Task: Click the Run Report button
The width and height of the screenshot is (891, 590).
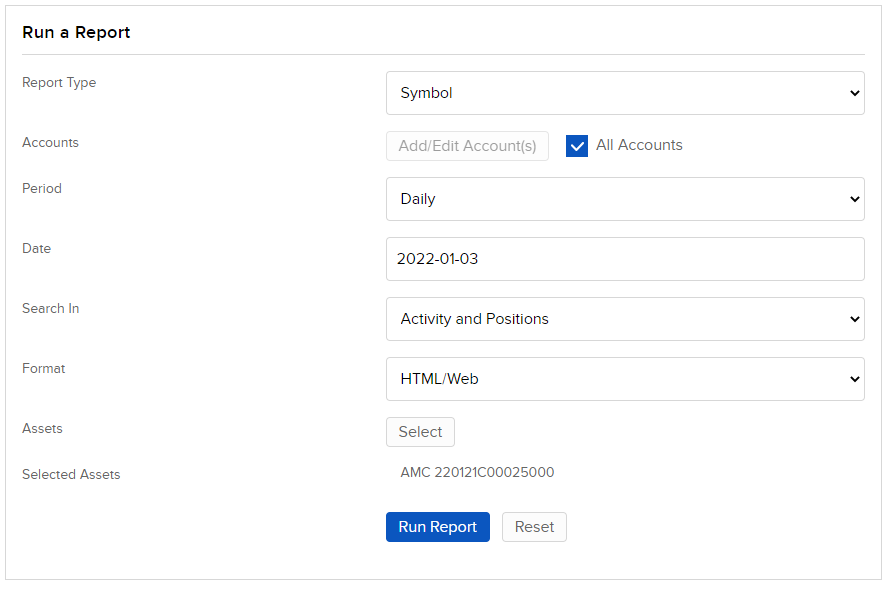Action: tap(437, 526)
